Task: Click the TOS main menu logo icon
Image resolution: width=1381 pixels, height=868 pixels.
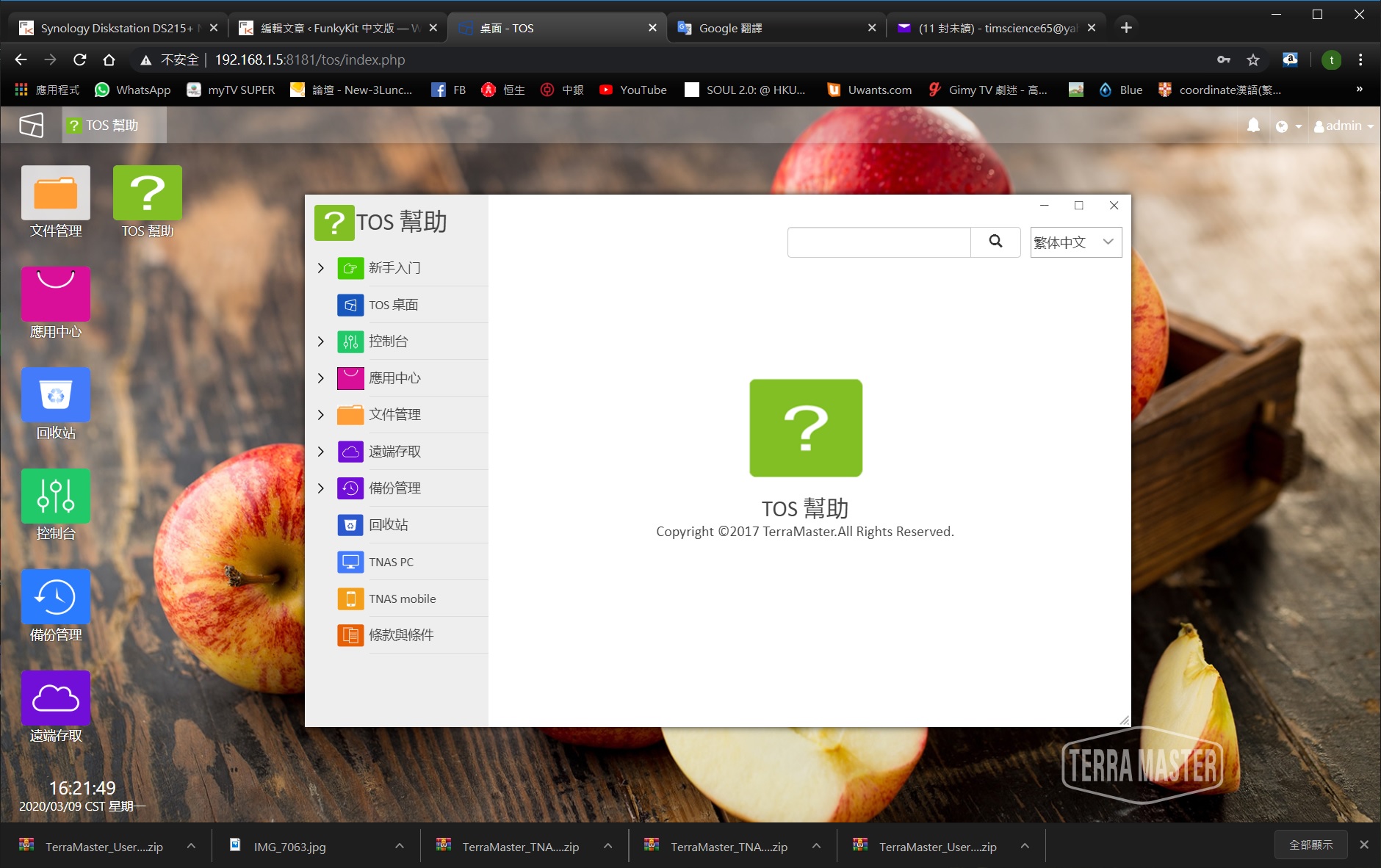Action: point(31,125)
